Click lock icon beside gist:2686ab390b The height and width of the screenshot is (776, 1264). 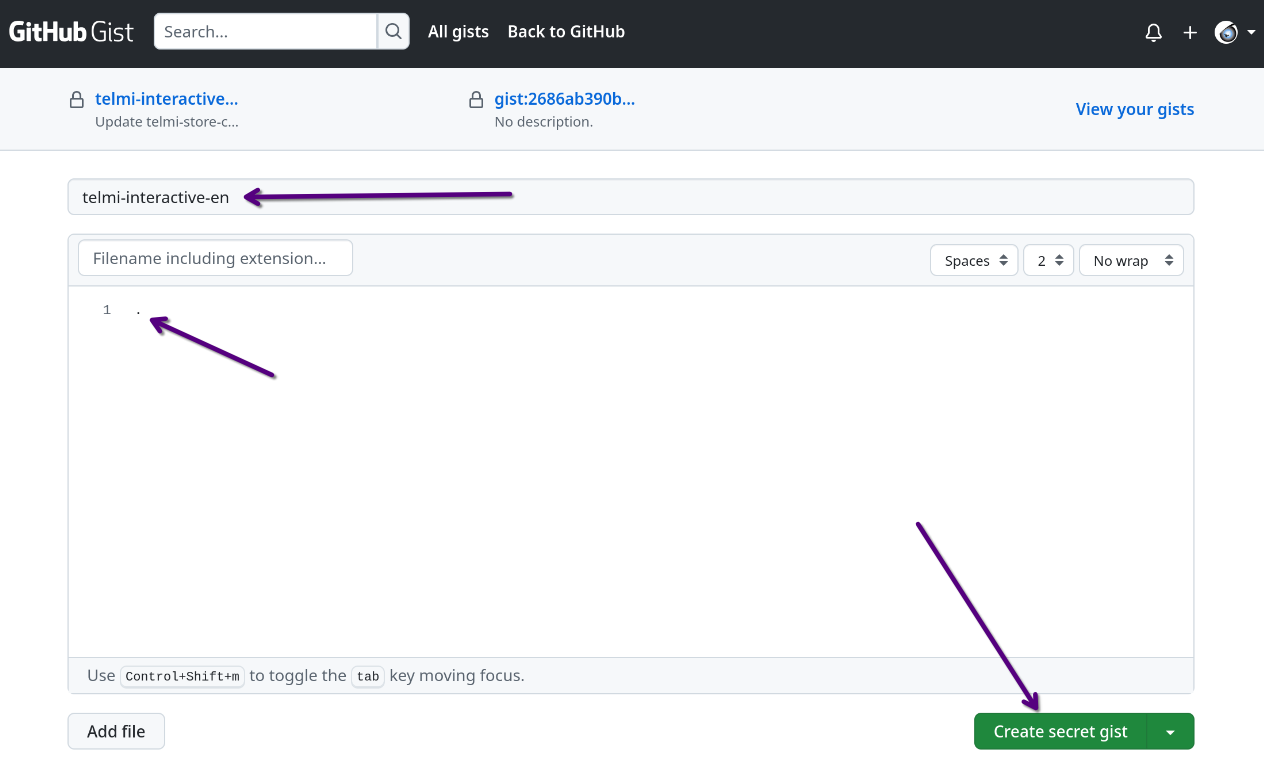(x=476, y=100)
